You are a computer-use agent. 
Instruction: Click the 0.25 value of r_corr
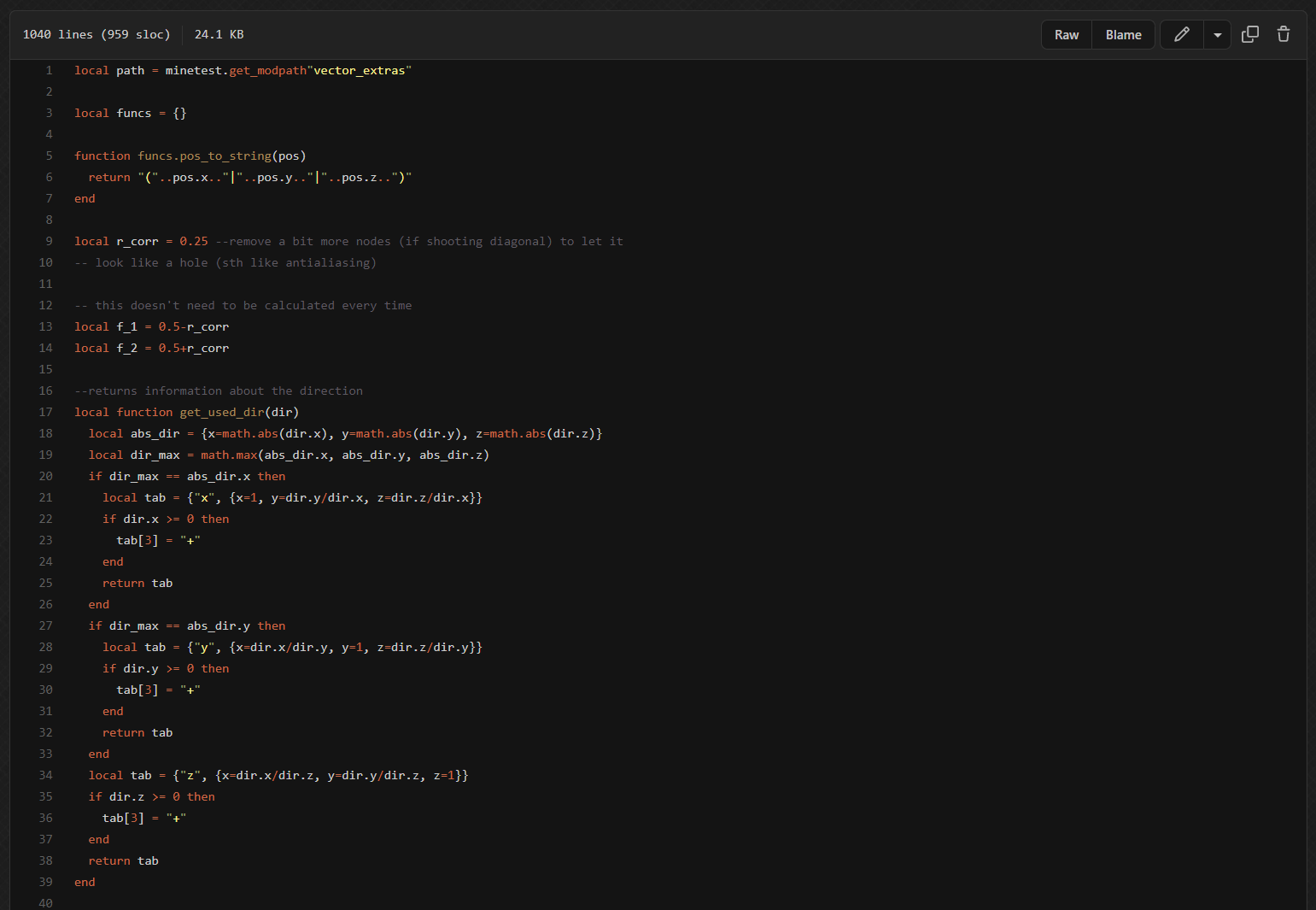(x=193, y=241)
